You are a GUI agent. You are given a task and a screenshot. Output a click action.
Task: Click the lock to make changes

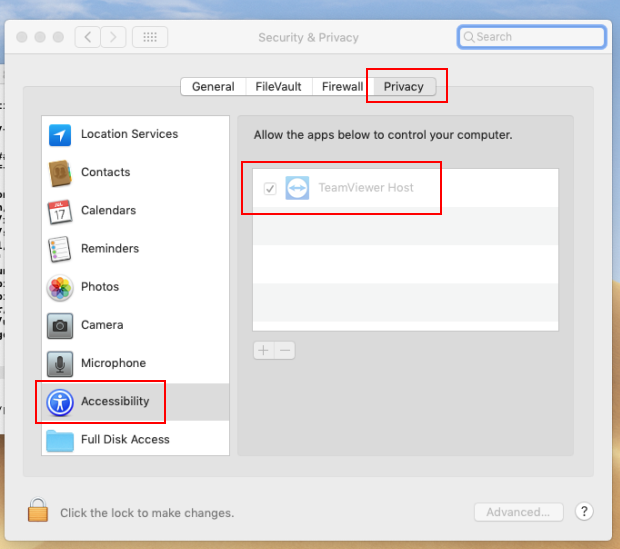pyautogui.click(x=38, y=512)
